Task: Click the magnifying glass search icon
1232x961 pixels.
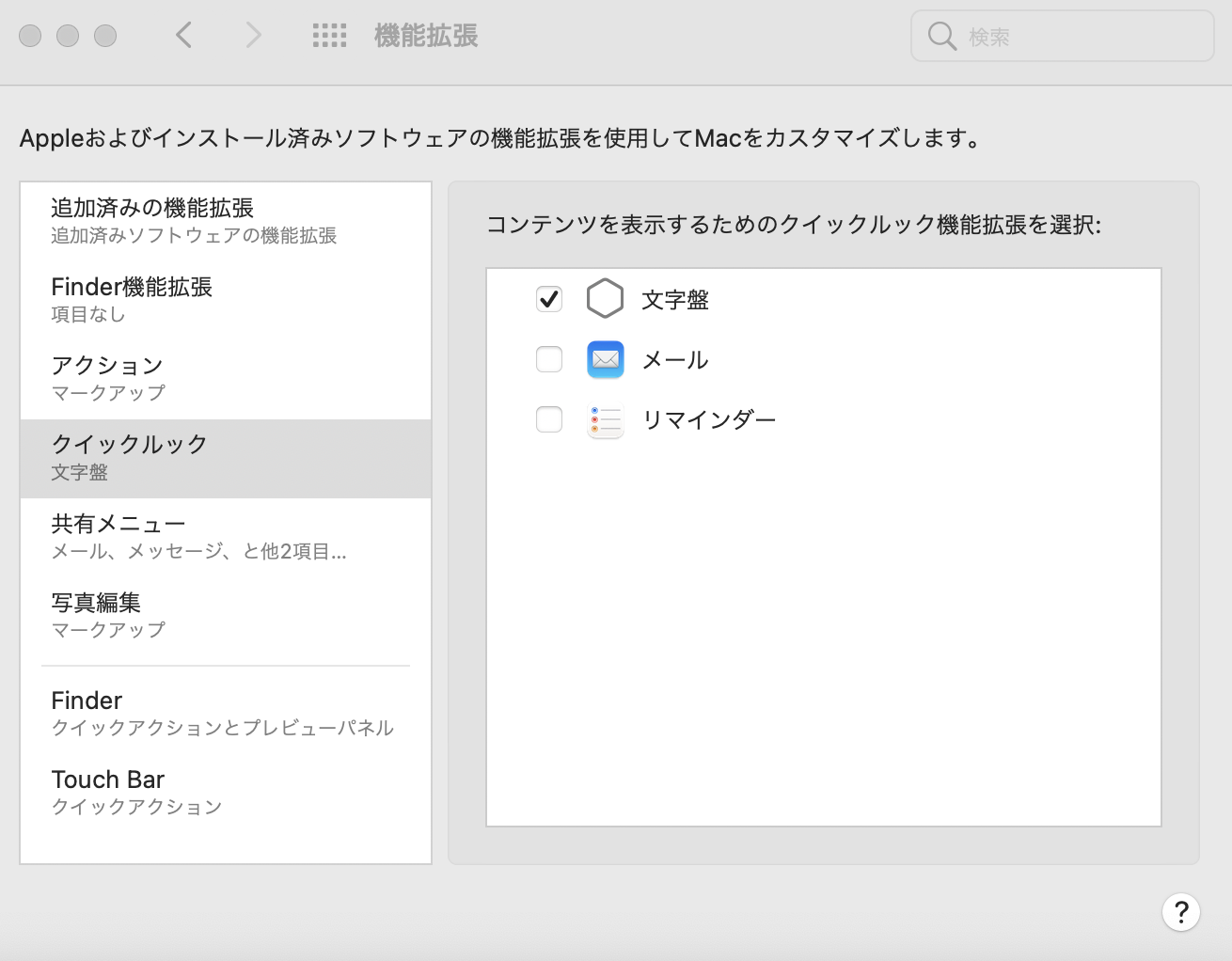Action: 941,36
